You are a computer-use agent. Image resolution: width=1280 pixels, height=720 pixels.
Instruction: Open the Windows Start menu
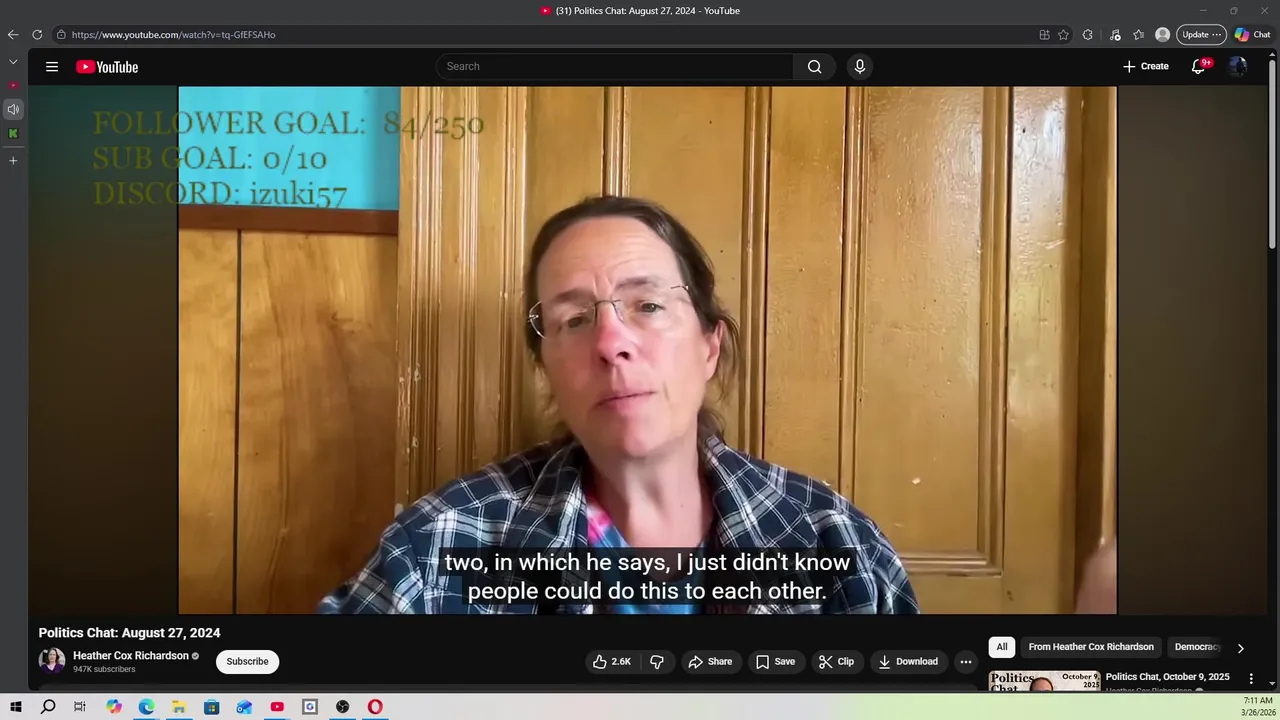pyautogui.click(x=16, y=707)
